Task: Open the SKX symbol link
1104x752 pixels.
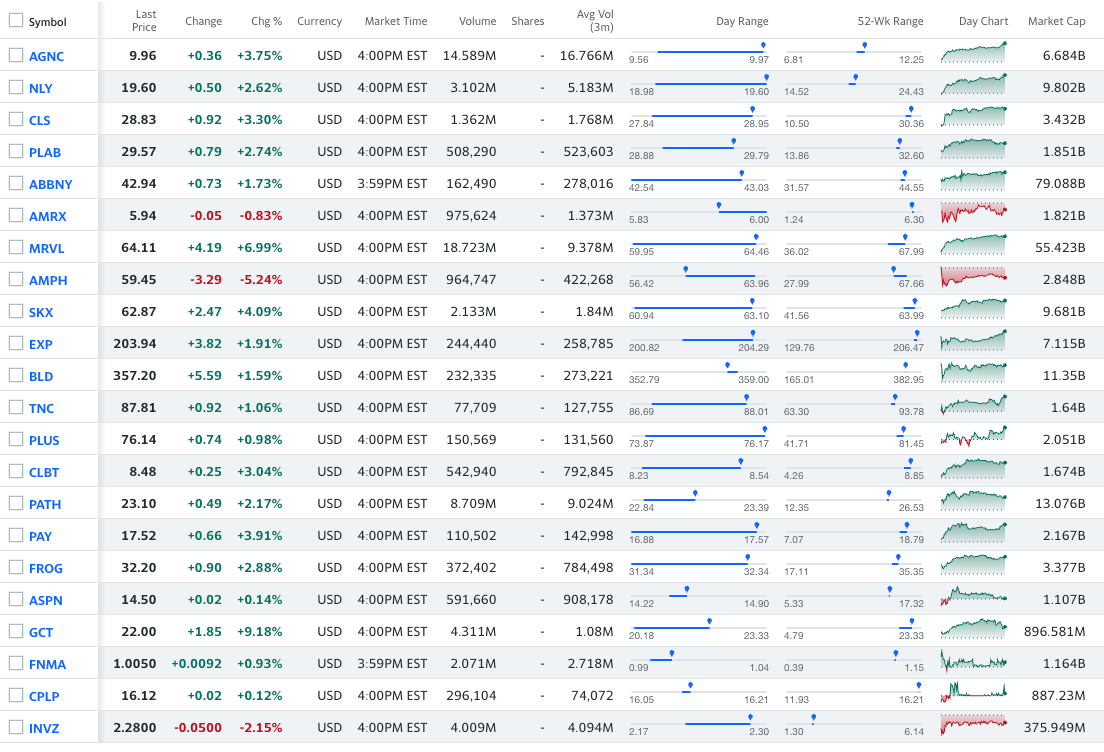Action: 41,313
